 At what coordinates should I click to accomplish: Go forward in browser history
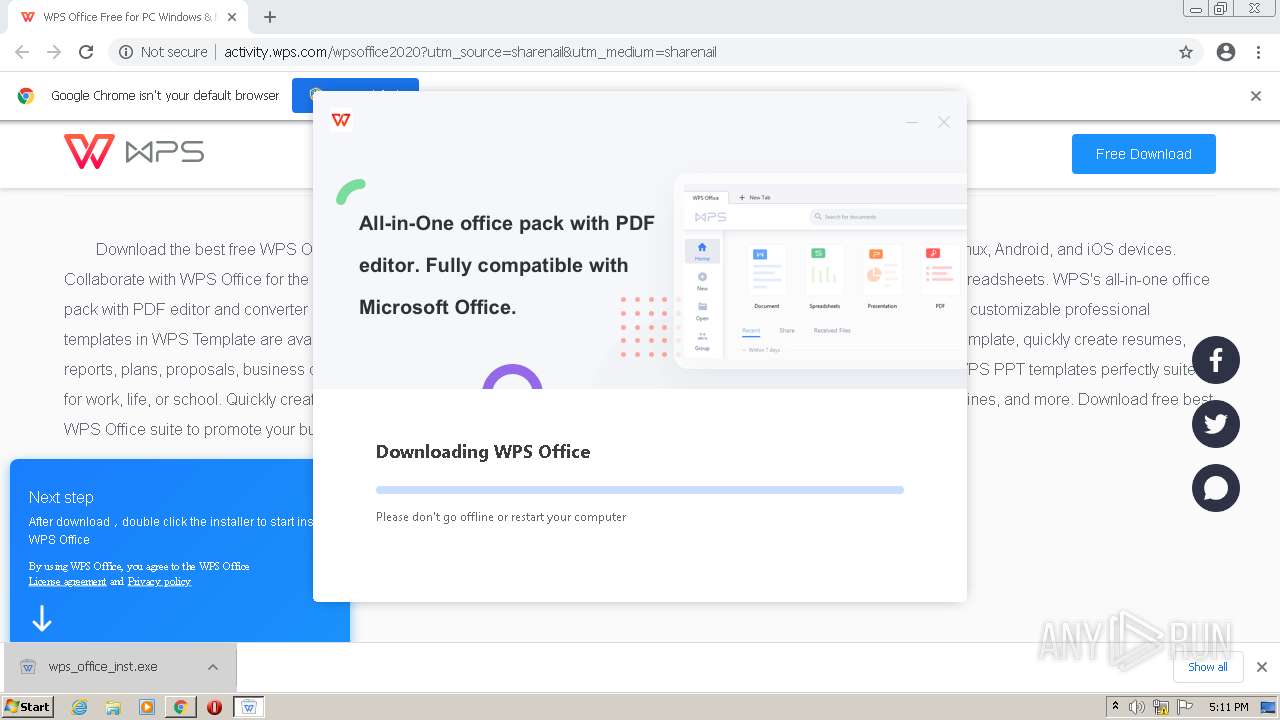pyautogui.click(x=54, y=52)
